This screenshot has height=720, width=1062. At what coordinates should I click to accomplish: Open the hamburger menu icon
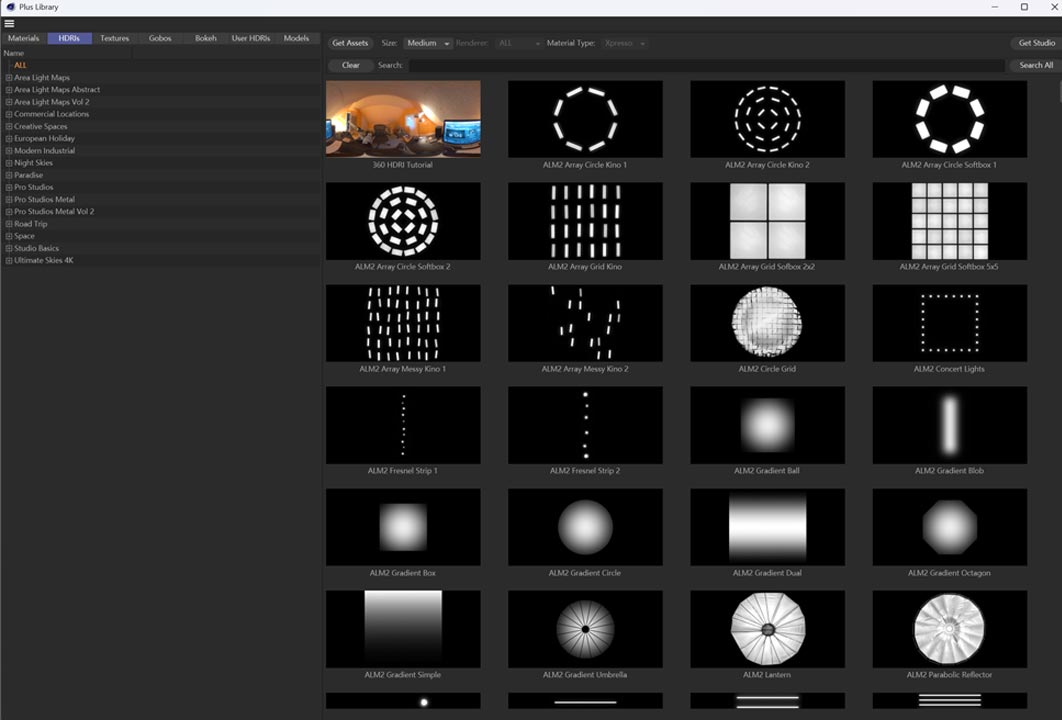pyautogui.click(x=9, y=23)
